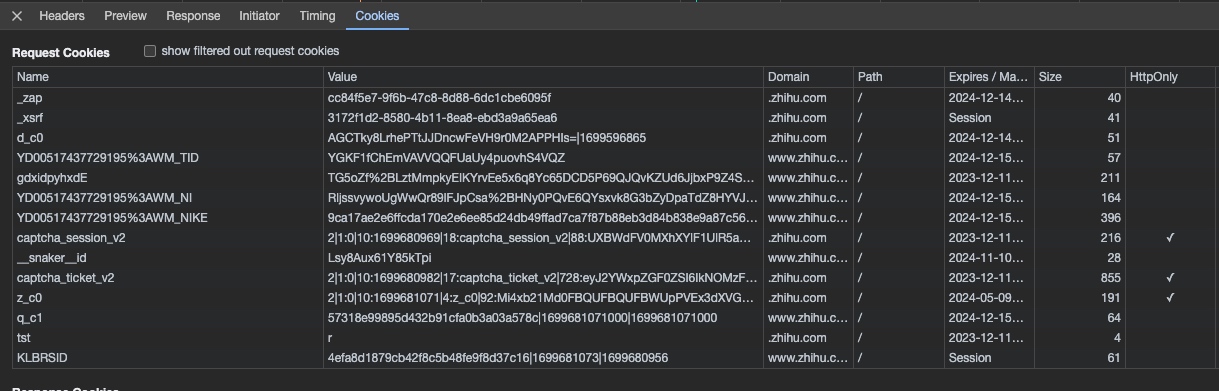The width and height of the screenshot is (1219, 391).
Task: Sort cookies by Domain column
Action: coord(808,77)
